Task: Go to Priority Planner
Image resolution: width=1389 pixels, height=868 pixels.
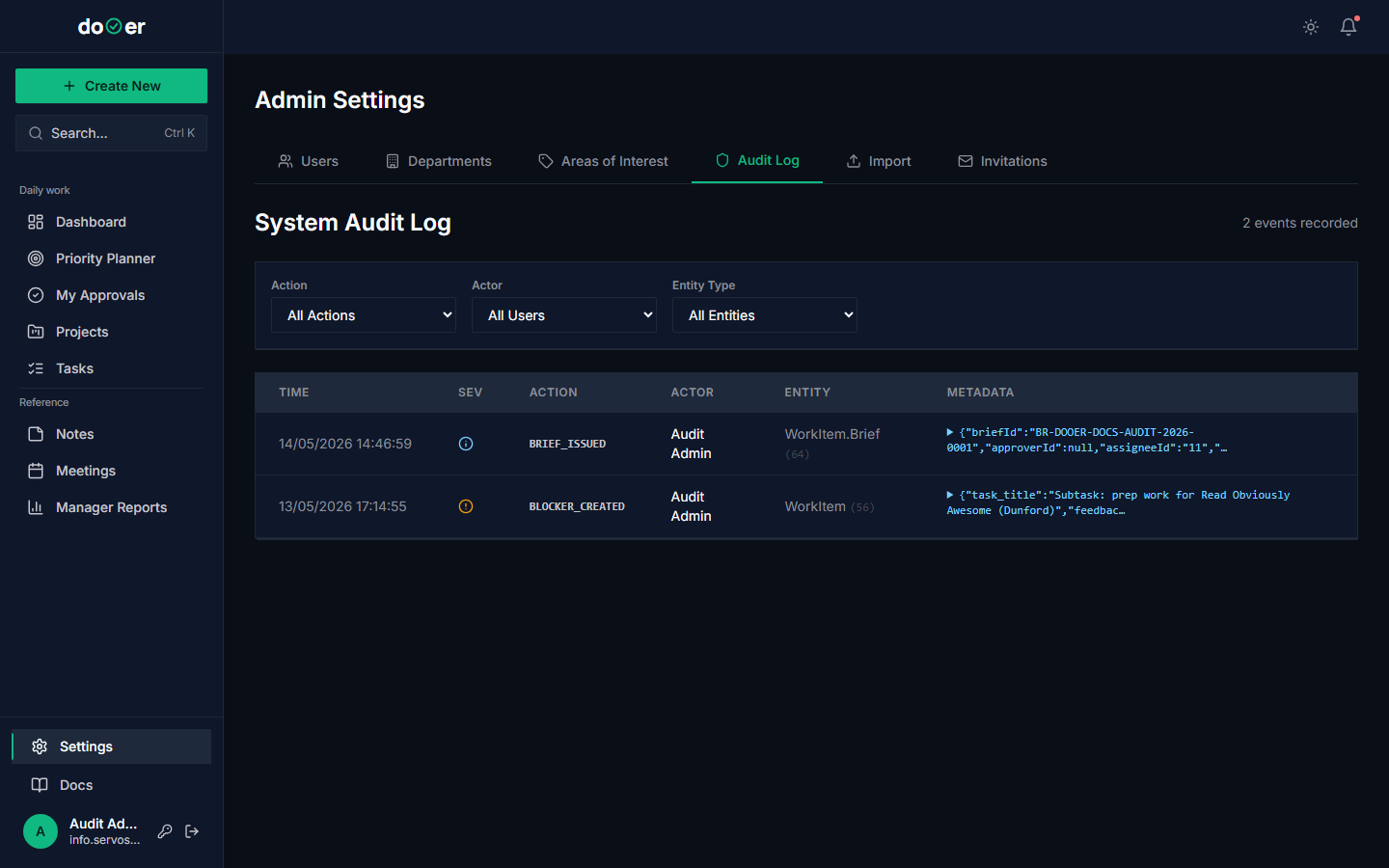Action: [x=112, y=258]
